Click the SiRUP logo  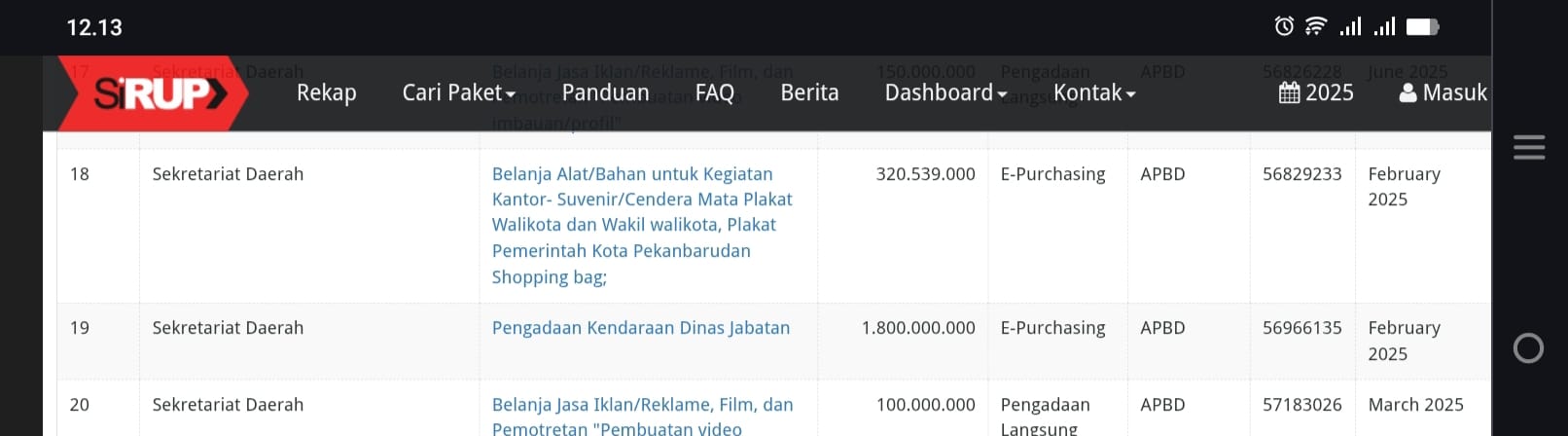[153, 93]
